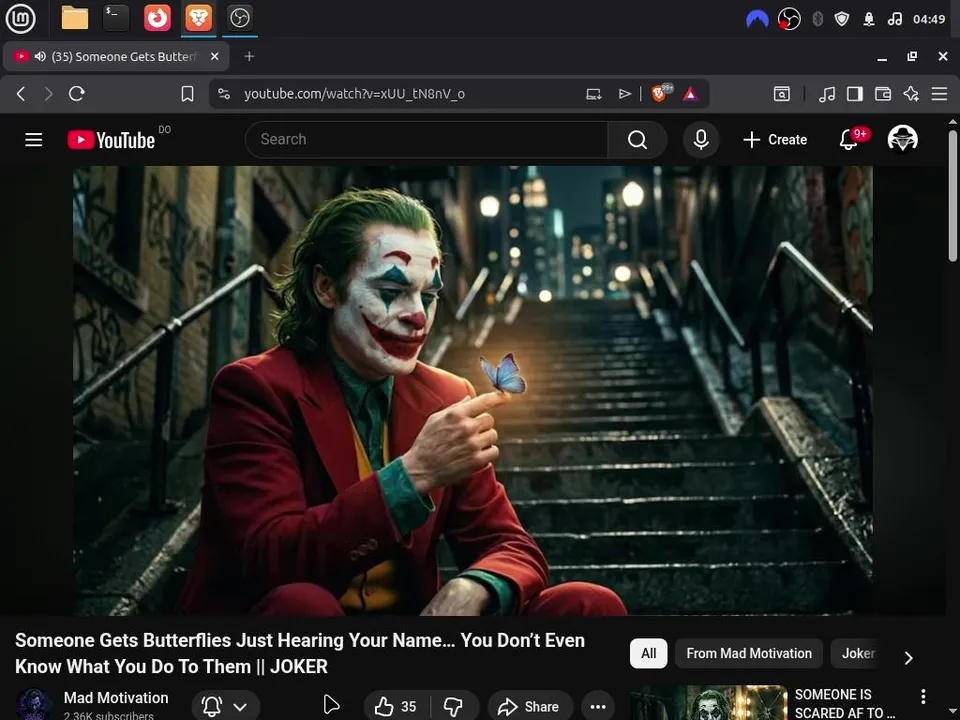Open options for SOMEONE IS SCARED video

click(x=923, y=696)
